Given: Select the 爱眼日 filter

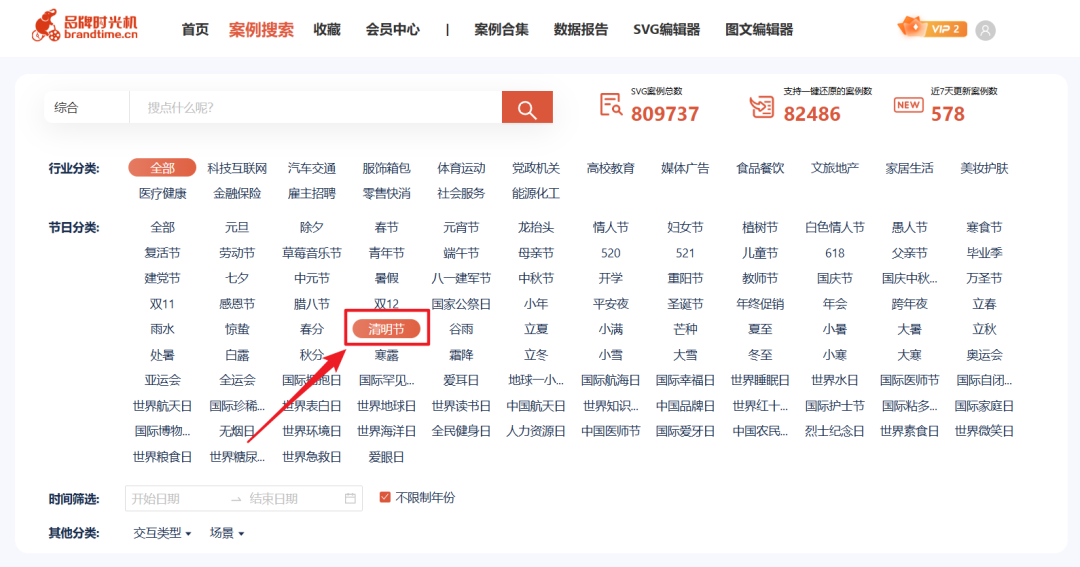Looking at the screenshot, I should [386, 457].
